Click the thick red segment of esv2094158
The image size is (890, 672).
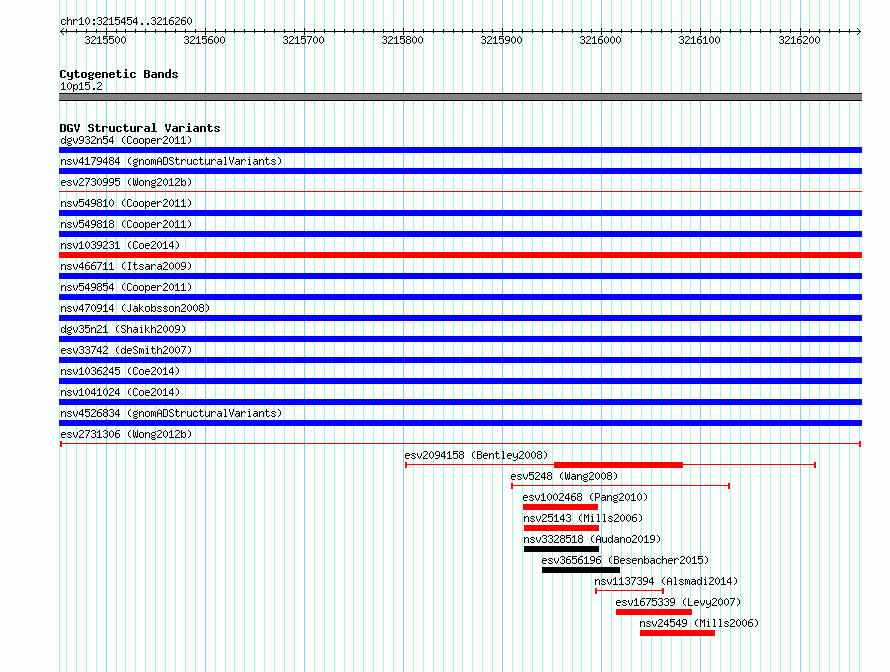[x=618, y=465]
